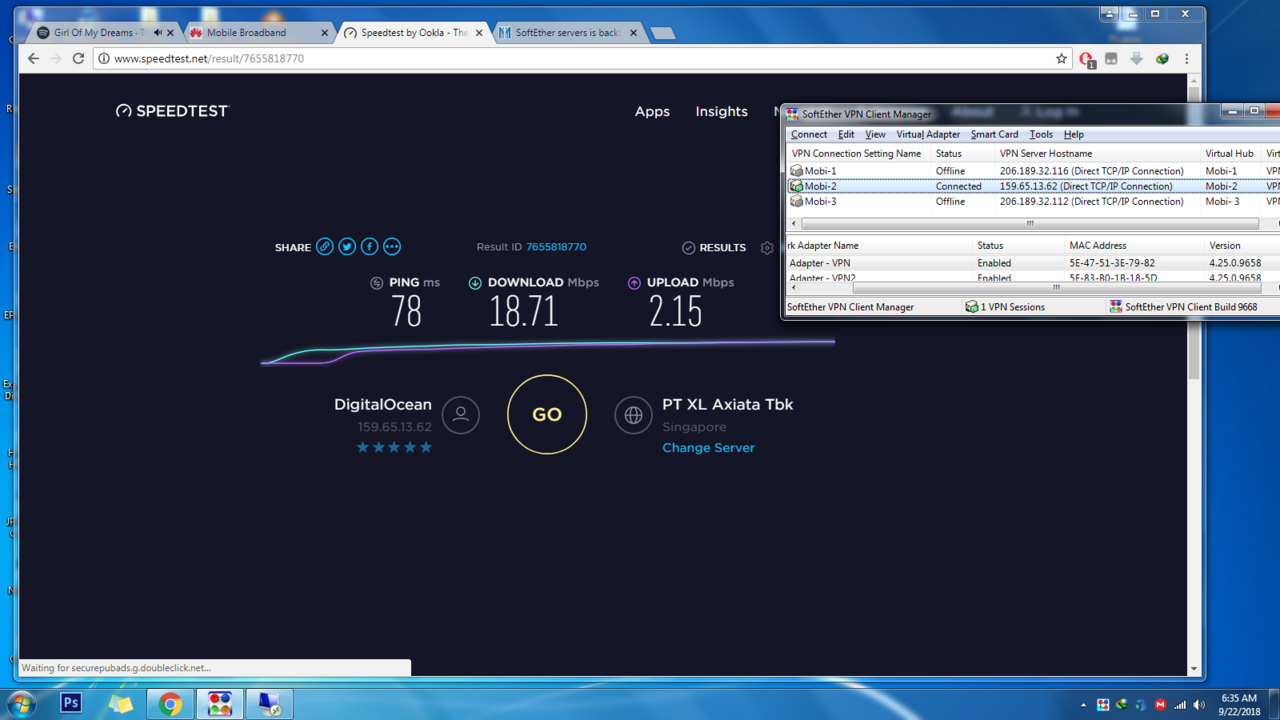
Task: Click the volume speaker tray icon
Action: pos(1199,705)
